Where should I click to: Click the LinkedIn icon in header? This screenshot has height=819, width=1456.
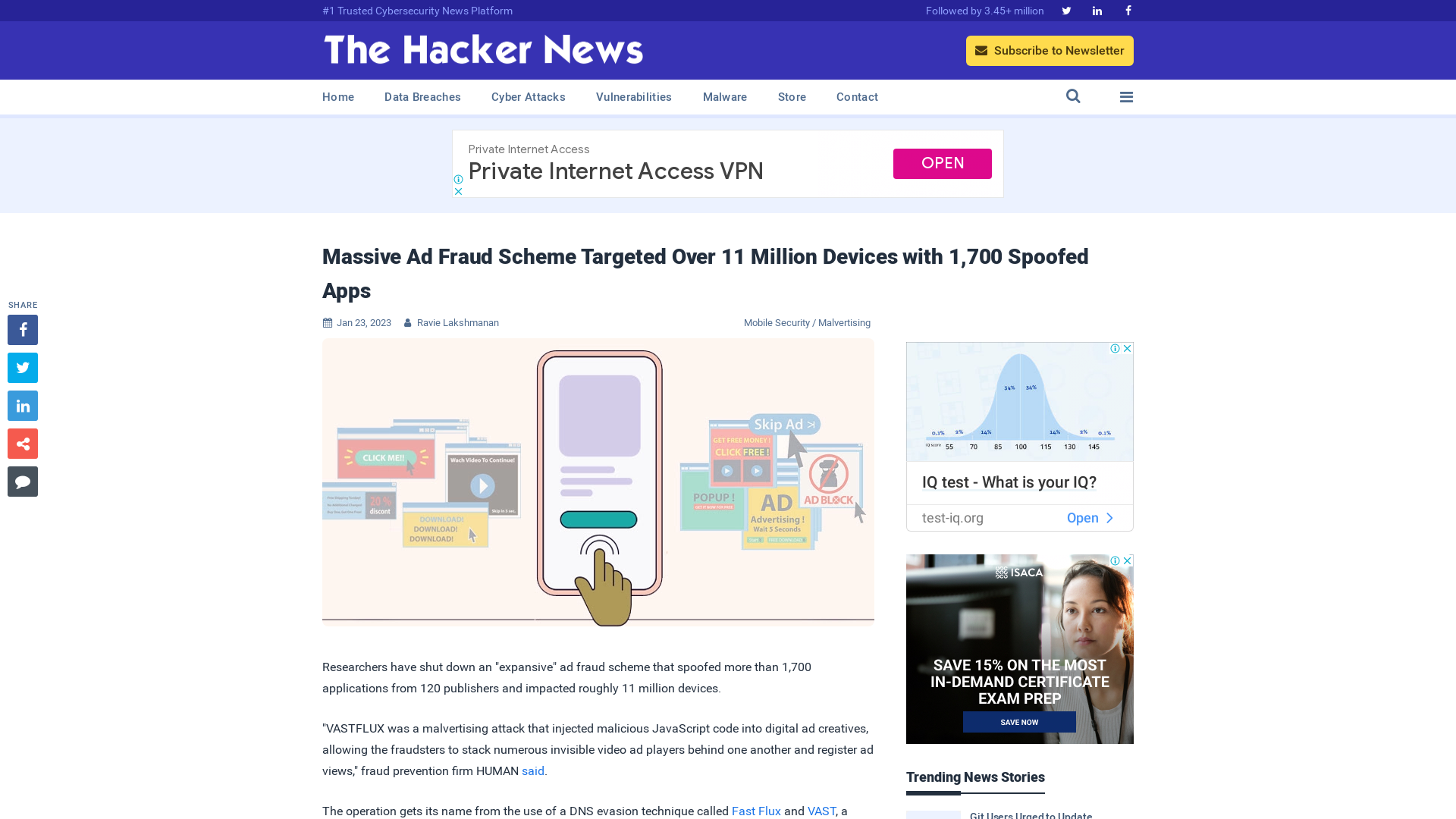[x=1097, y=10]
